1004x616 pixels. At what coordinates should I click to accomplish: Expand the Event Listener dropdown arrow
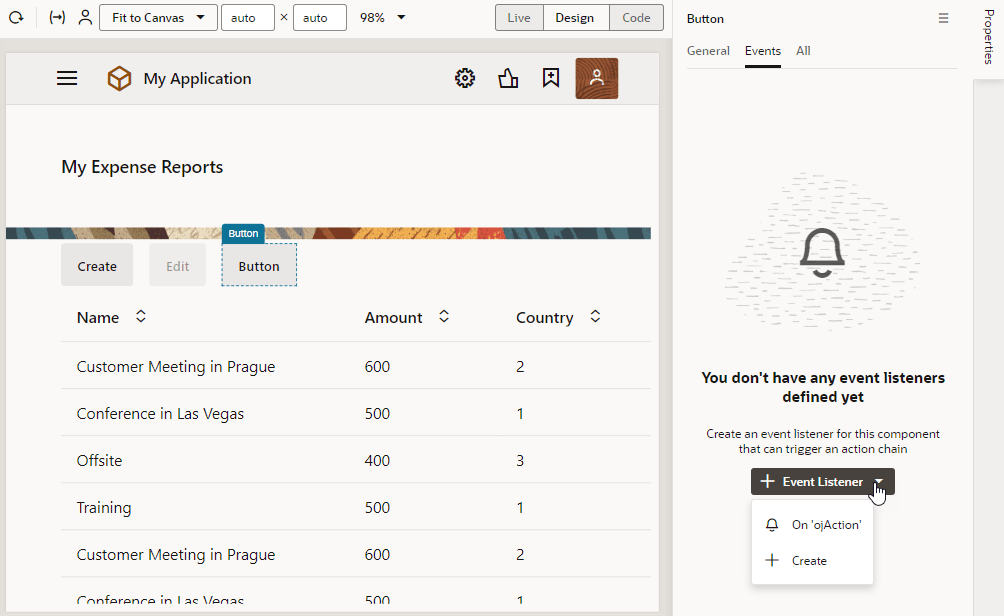pos(879,482)
